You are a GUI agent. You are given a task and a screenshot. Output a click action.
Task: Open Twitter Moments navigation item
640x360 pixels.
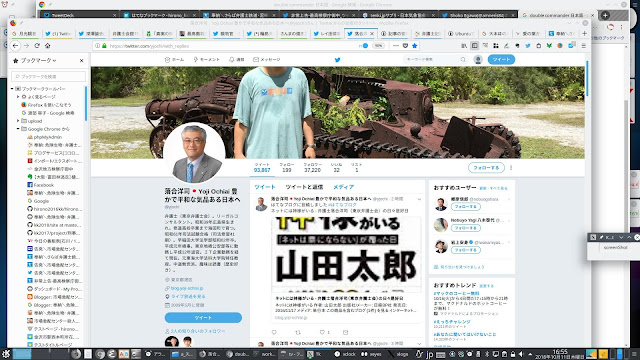coord(207,60)
